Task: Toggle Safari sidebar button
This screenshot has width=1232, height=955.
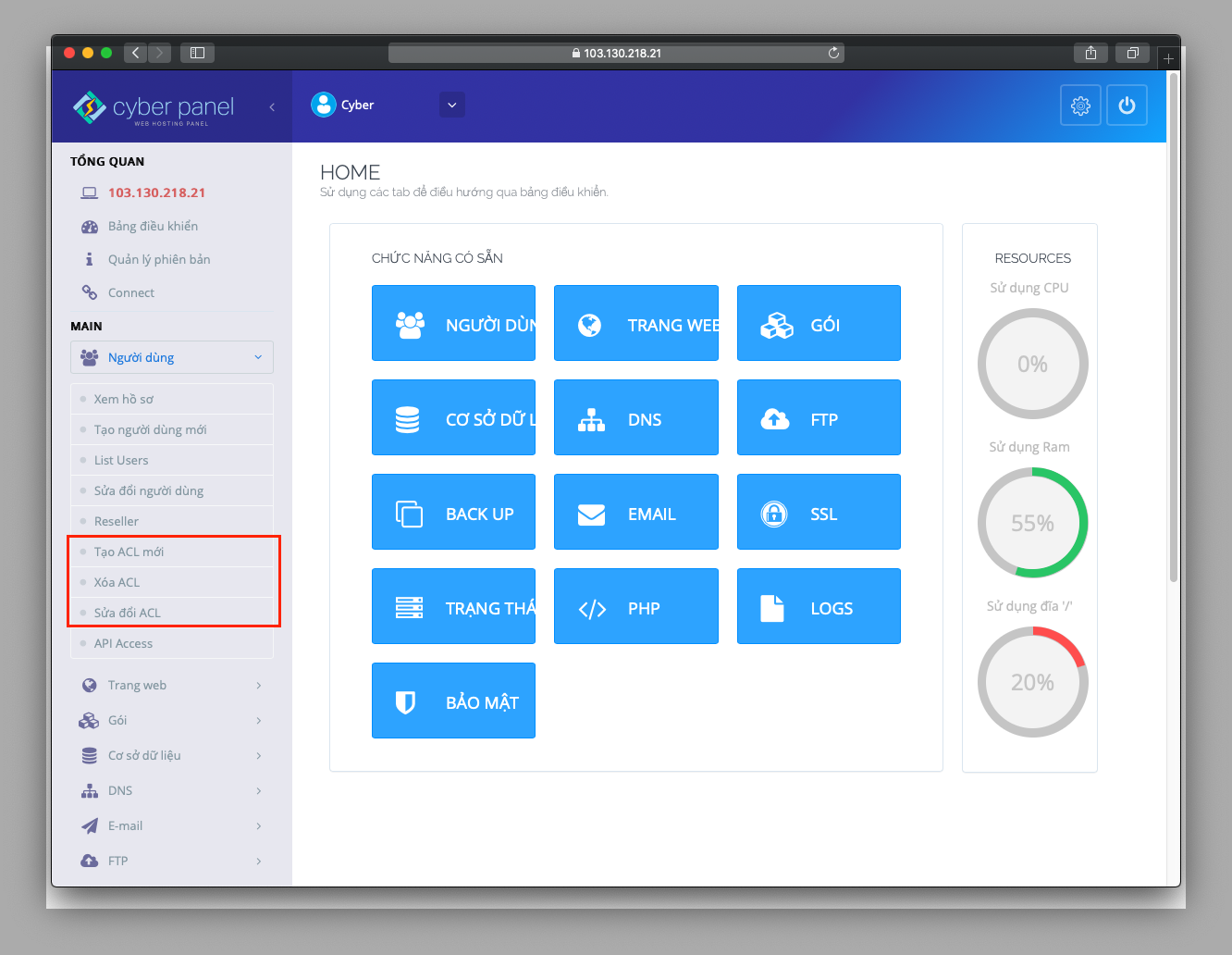Action: pos(197,53)
